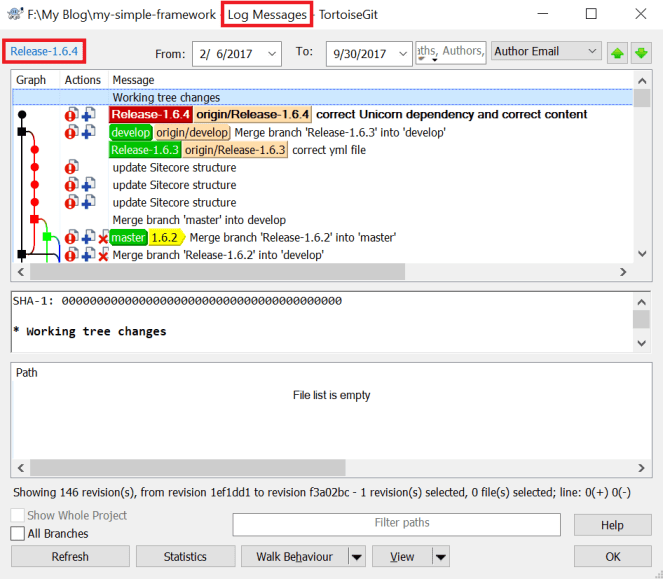Click the green develop branch label
Screen dimensions: 663x579
(130, 133)
